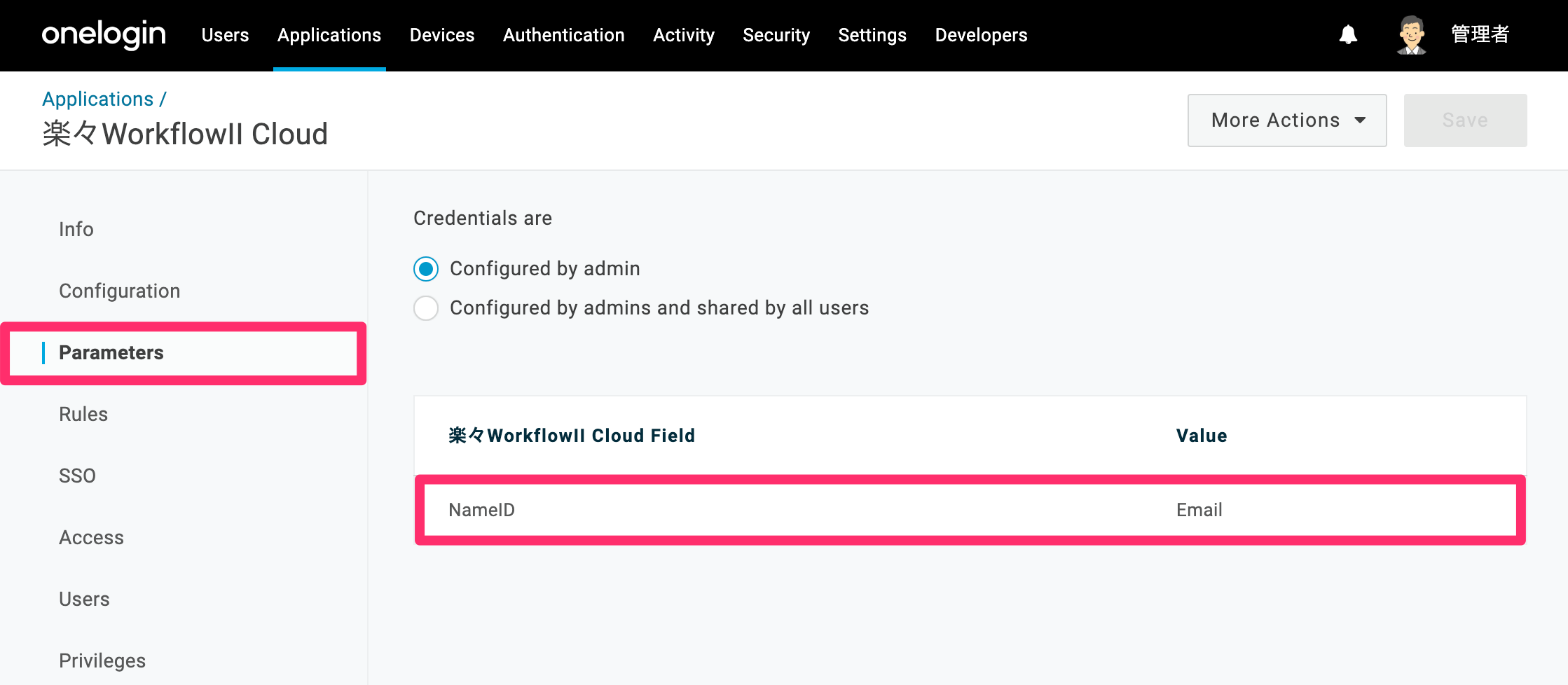Viewport: 1568px width, 685px height.
Task: Select Configured by admins and shared by all users
Action: [426, 308]
